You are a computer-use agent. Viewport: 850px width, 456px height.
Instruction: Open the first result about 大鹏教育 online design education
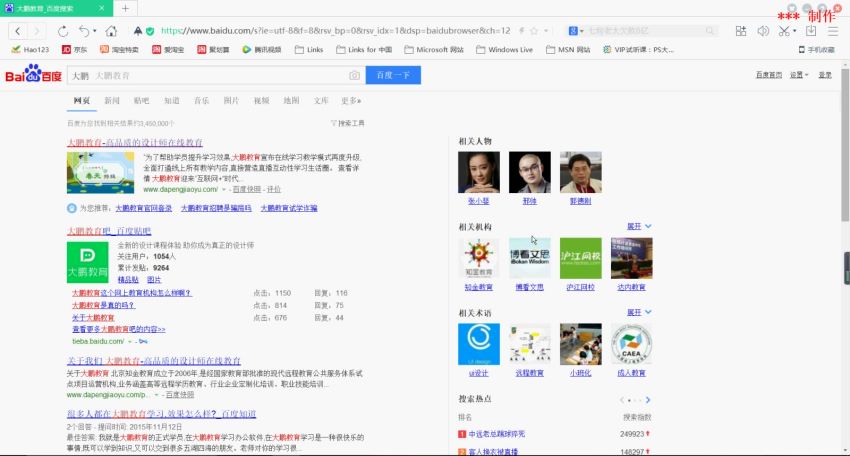(x=134, y=143)
